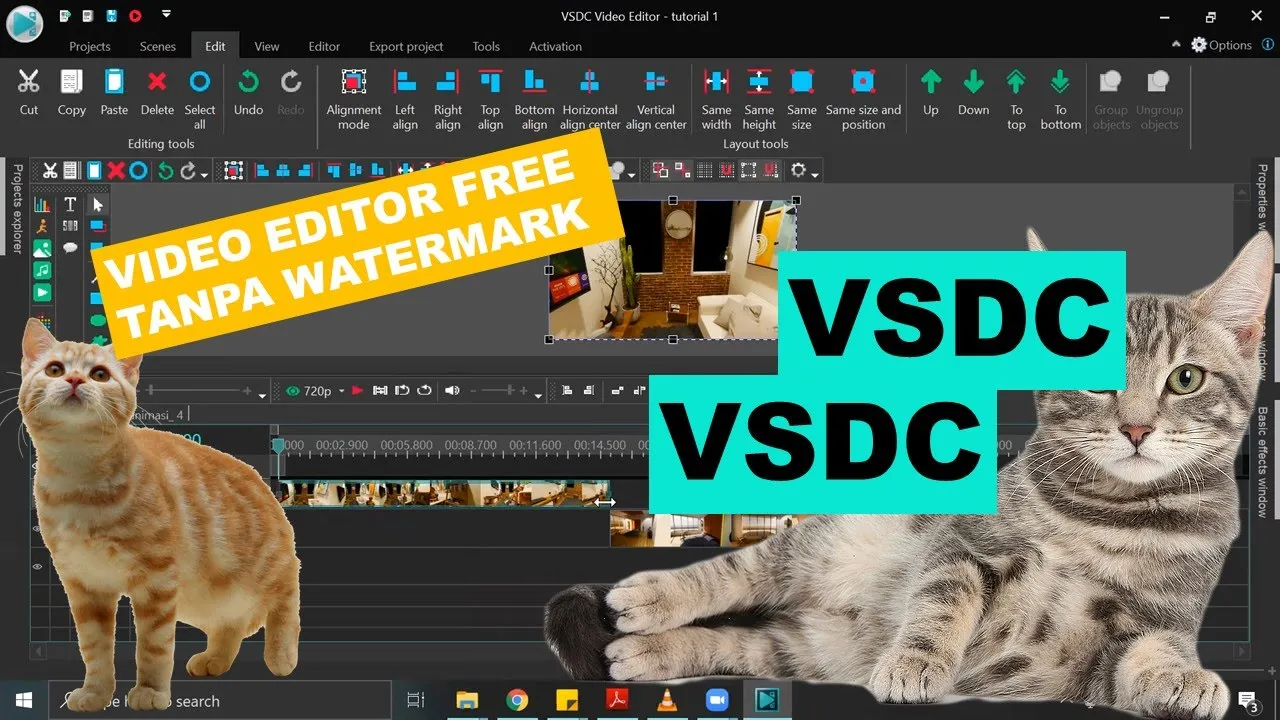Apply Right align to objects

point(448,98)
